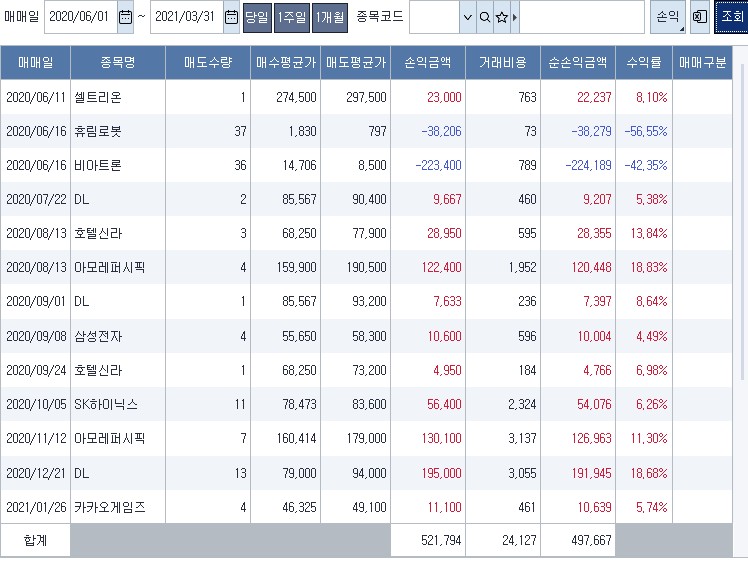
Task: Click the 46,325 average buy price
Action: pyautogui.click(x=299, y=507)
